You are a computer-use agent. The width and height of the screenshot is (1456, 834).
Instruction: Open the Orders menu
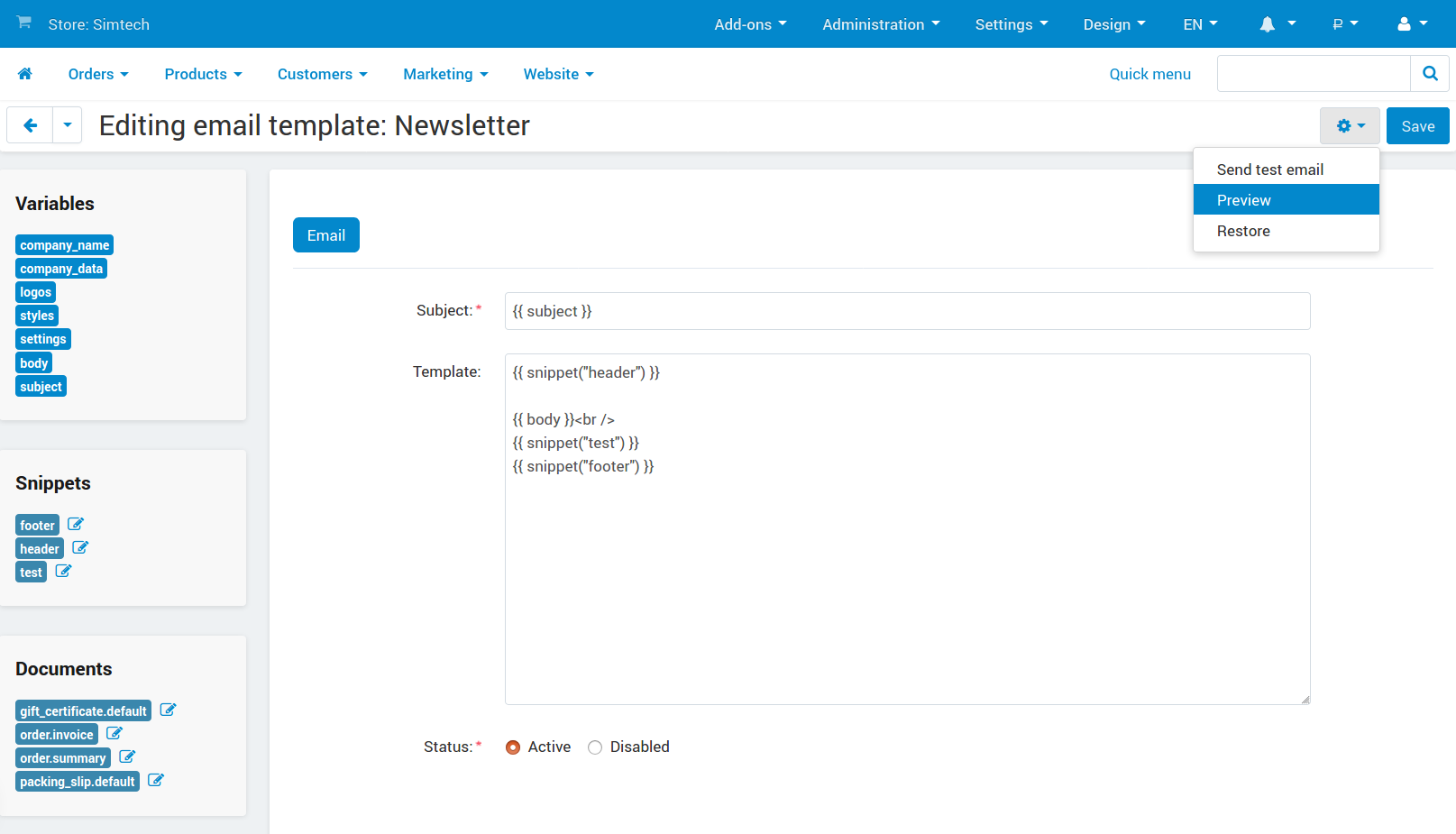coord(98,74)
